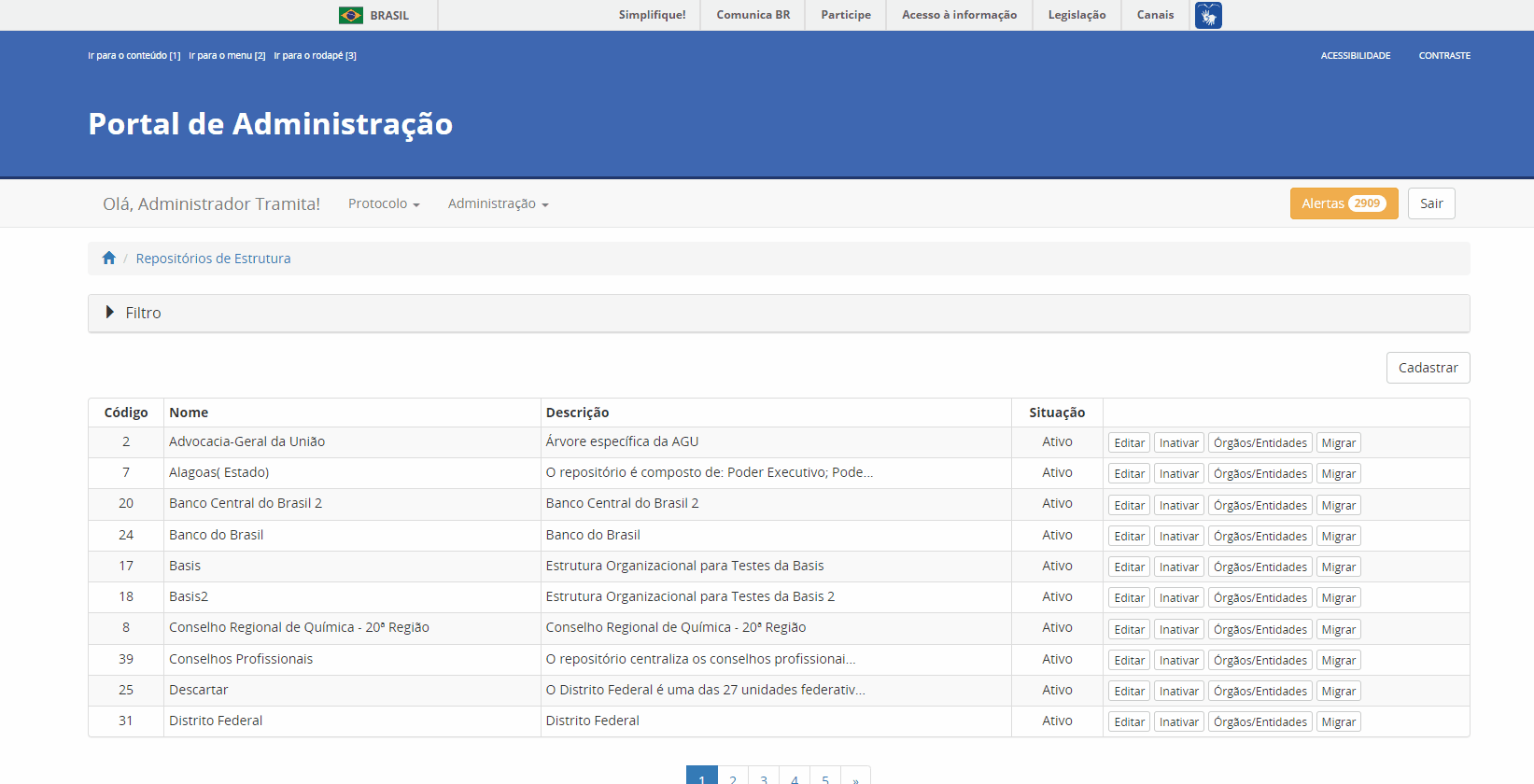The height and width of the screenshot is (784, 1534).
Task: Edit Conselho Regional de Química repository
Action: click(x=1129, y=630)
